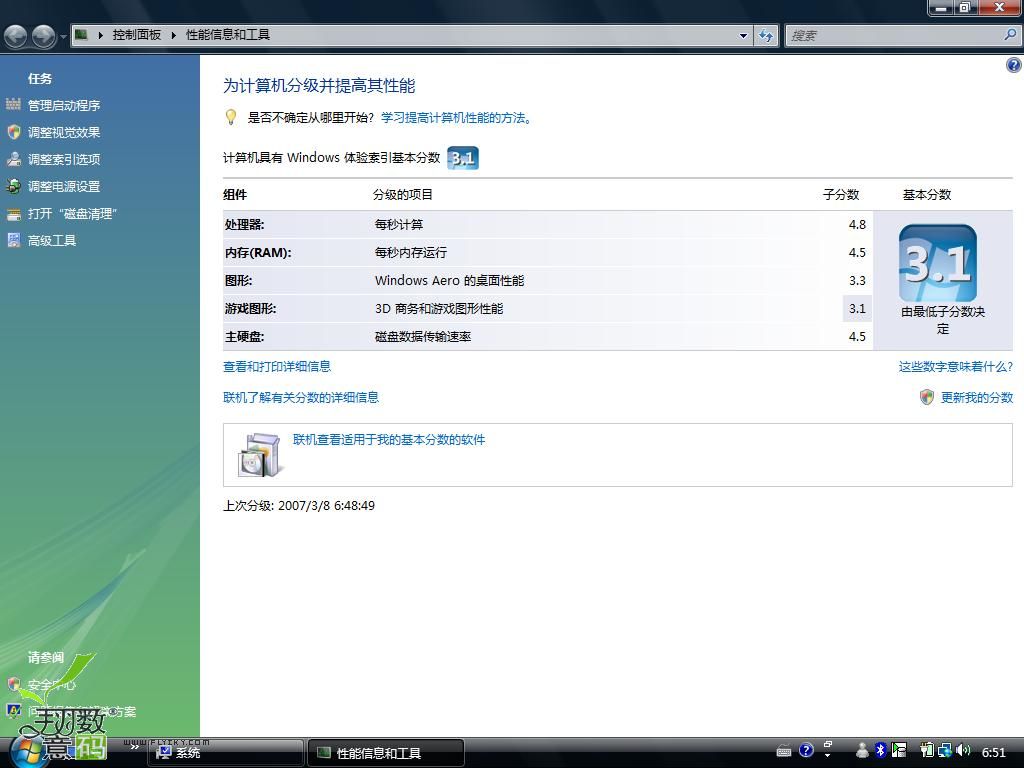The width and height of the screenshot is (1024, 768).
Task: Click the disk cleanup icon in sidebar
Action: pyautogui.click(x=14, y=214)
